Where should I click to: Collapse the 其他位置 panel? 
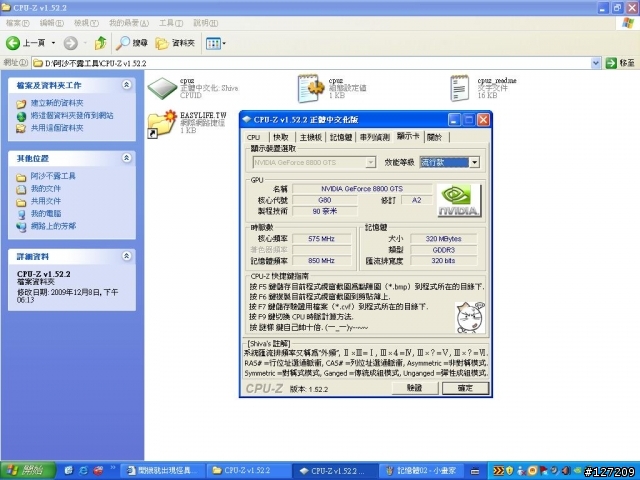[127, 158]
